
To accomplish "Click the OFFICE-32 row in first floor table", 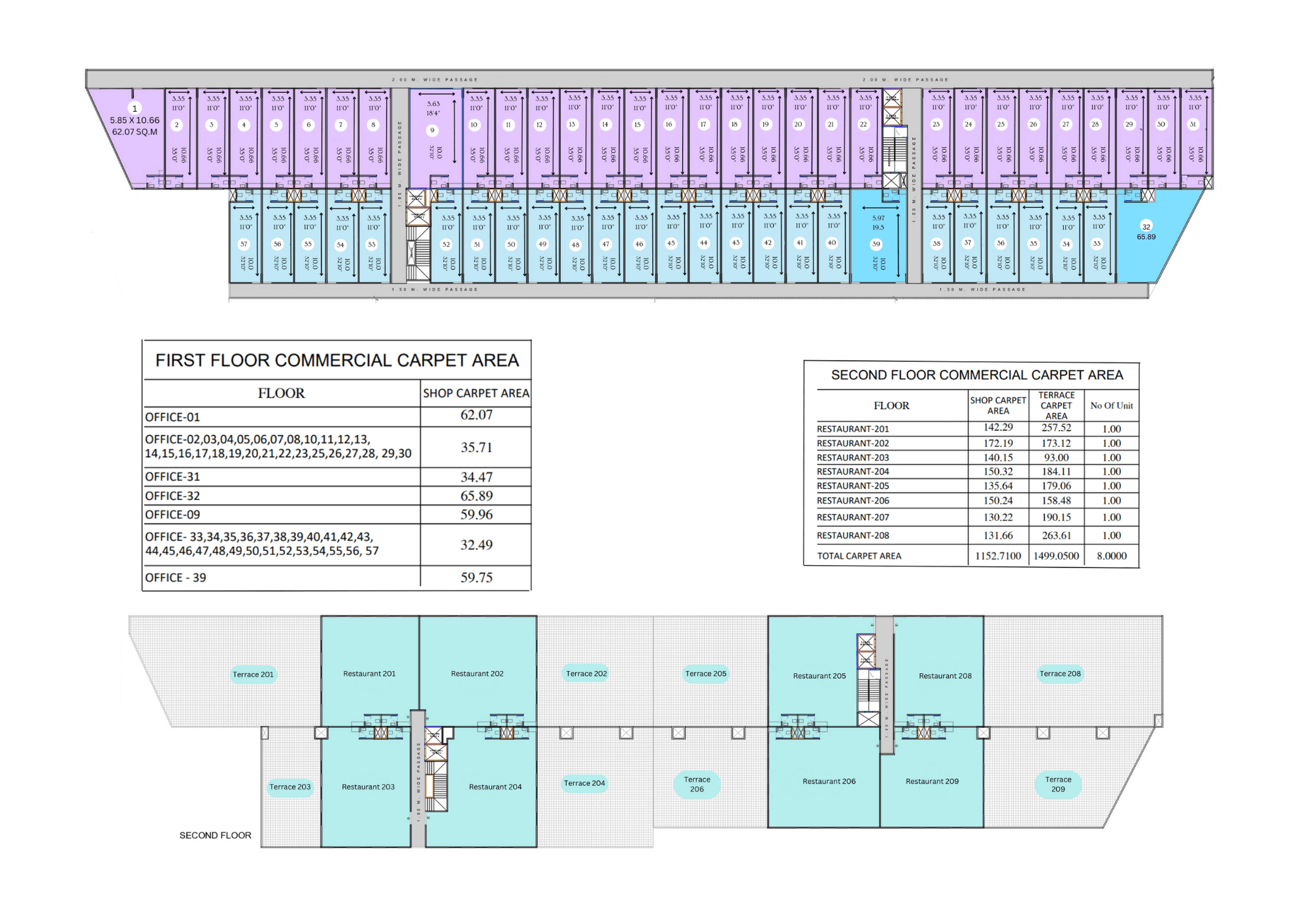I will pyautogui.click(x=173, y=496).
